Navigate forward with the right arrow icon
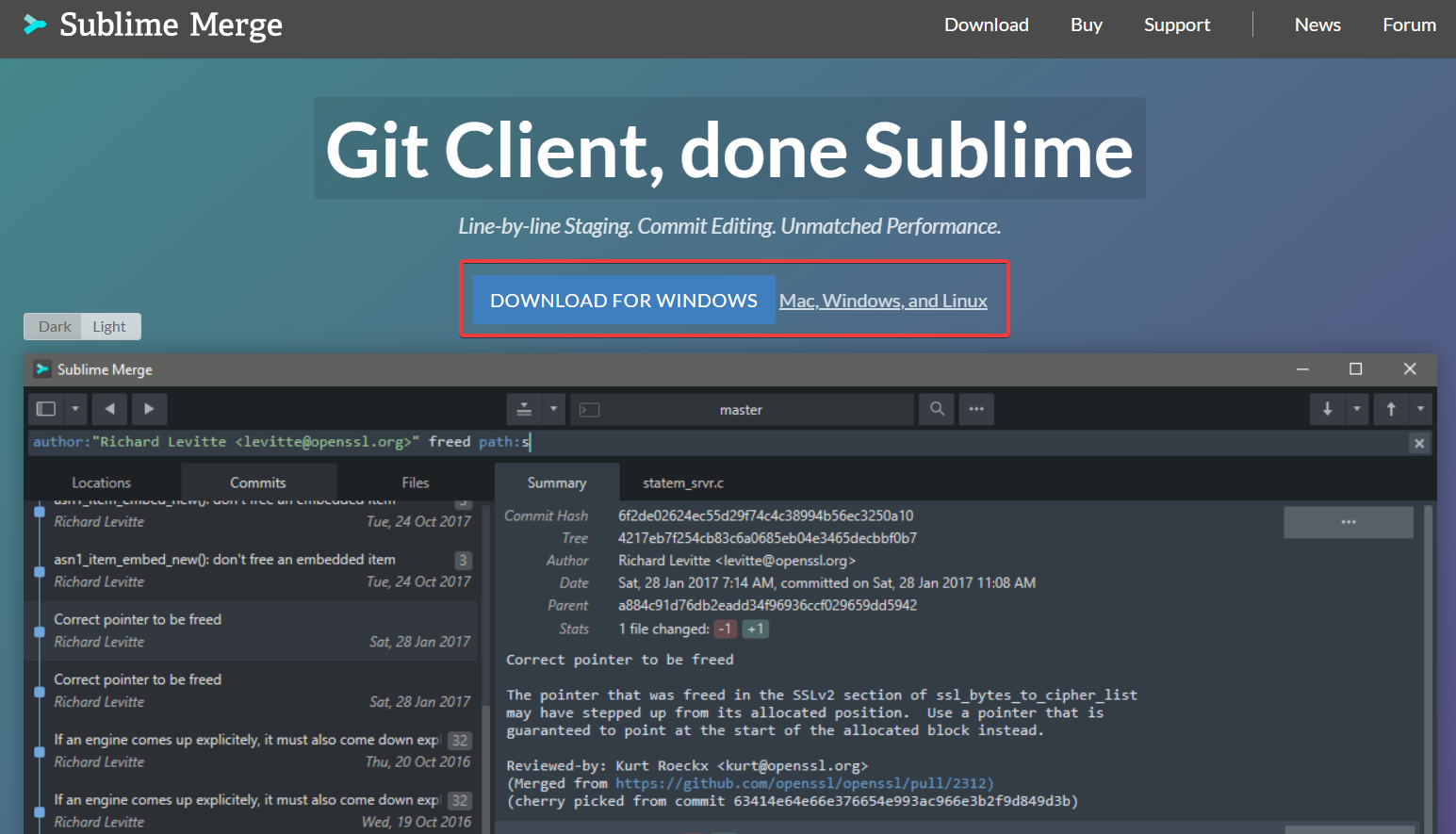This screenshot has width=1456, height=834. click(x=149, y=409)
